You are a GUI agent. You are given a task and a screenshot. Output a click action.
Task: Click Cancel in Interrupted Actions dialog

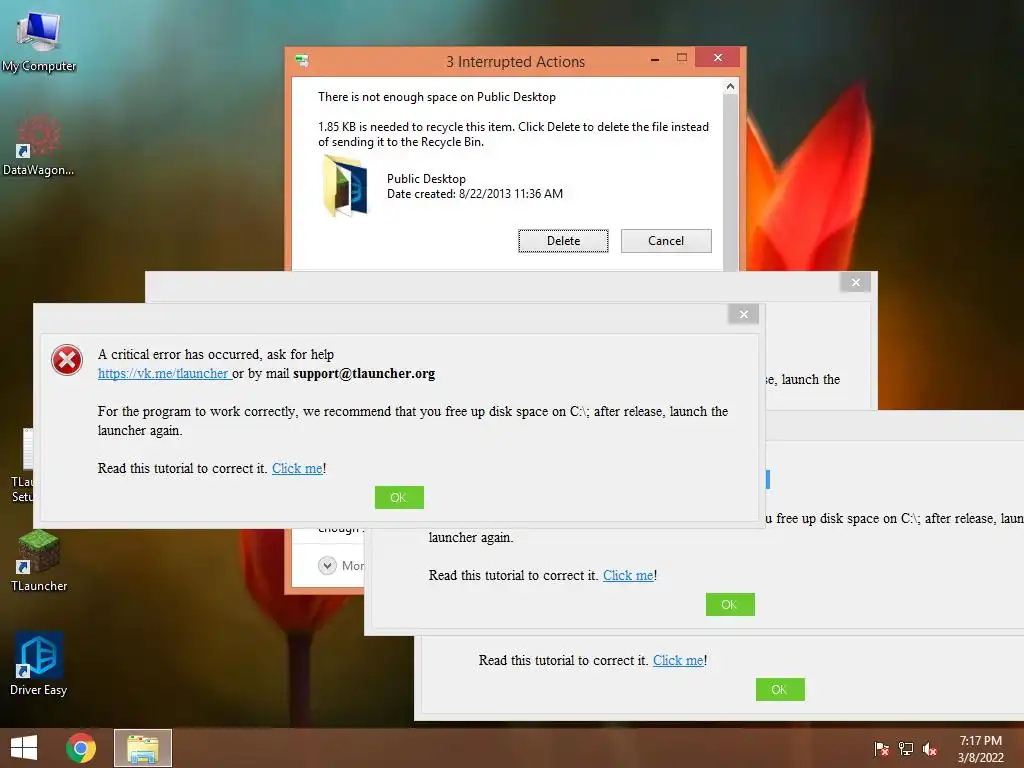tap(666, 241)
